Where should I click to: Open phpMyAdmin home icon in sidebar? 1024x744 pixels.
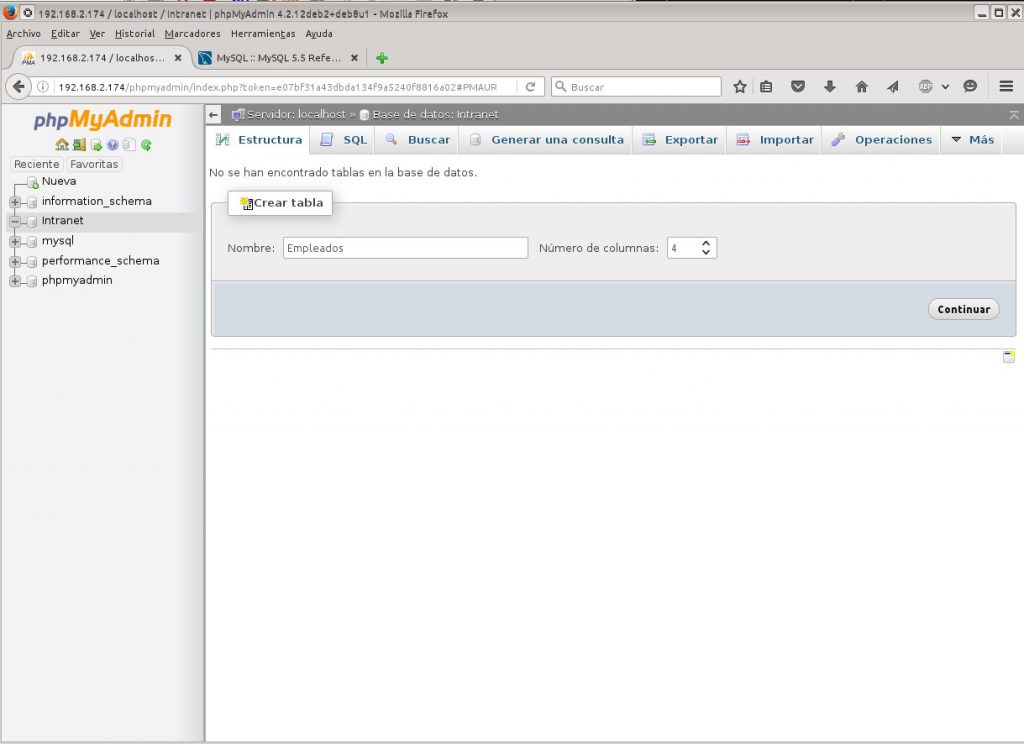click(x=62, y=144)
